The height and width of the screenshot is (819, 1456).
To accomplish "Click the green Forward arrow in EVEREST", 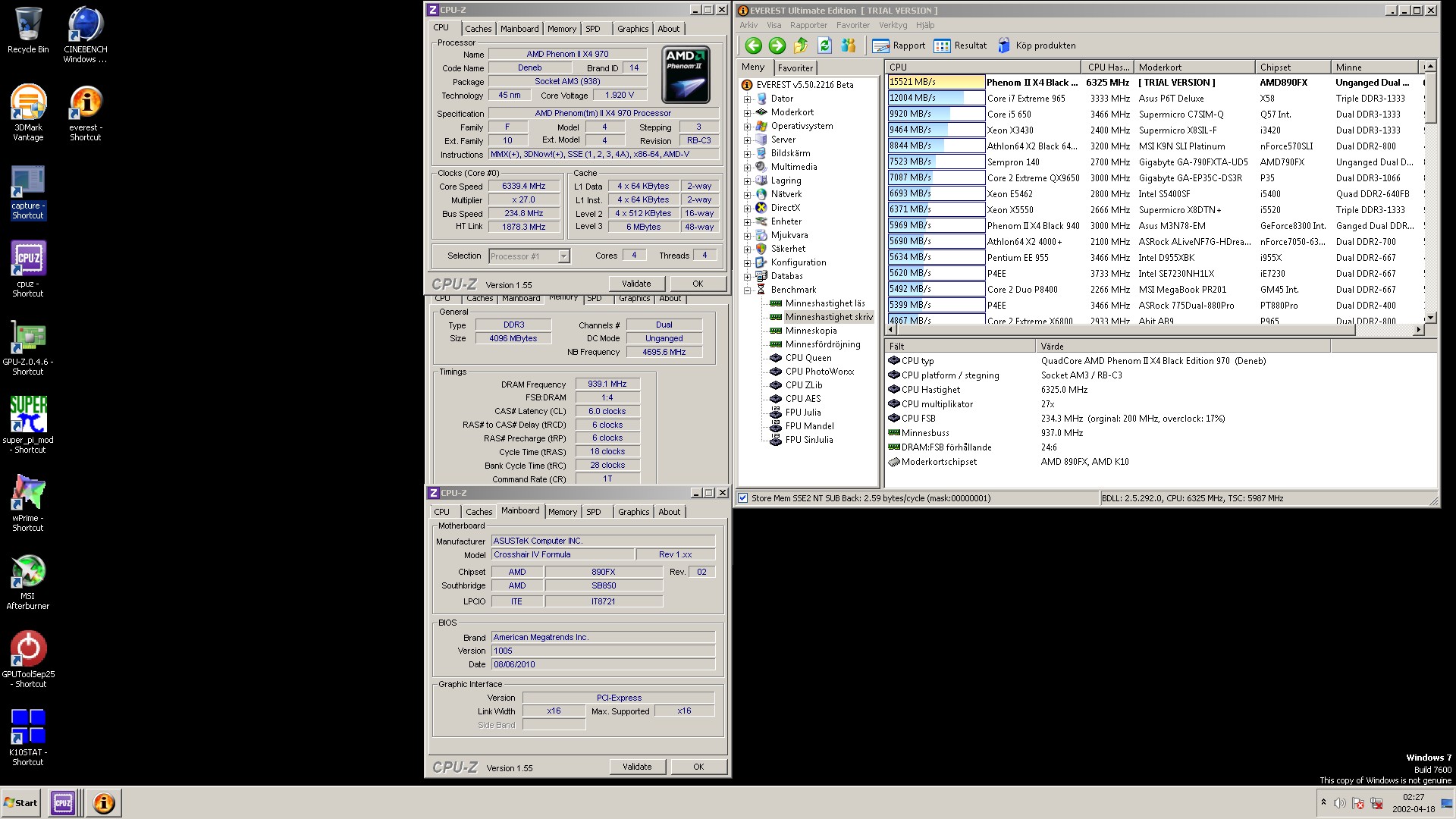I will (x=777, y=45).
